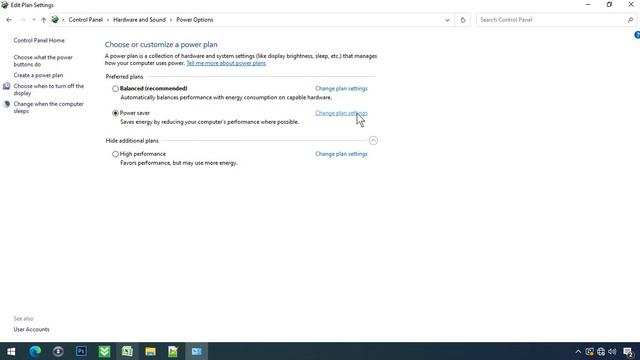
Task: Open the notification center icon
Action: click(629, 351)
